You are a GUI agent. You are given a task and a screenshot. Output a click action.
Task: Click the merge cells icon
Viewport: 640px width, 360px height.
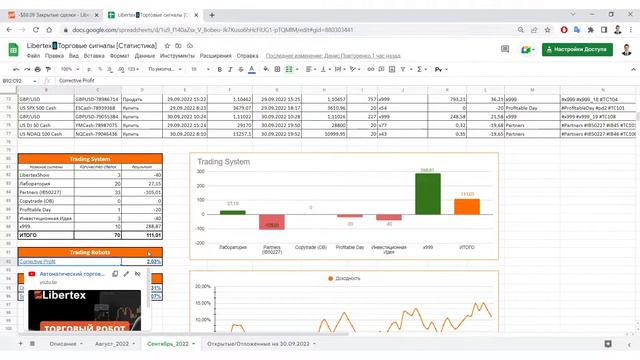[x=289, y=69]
